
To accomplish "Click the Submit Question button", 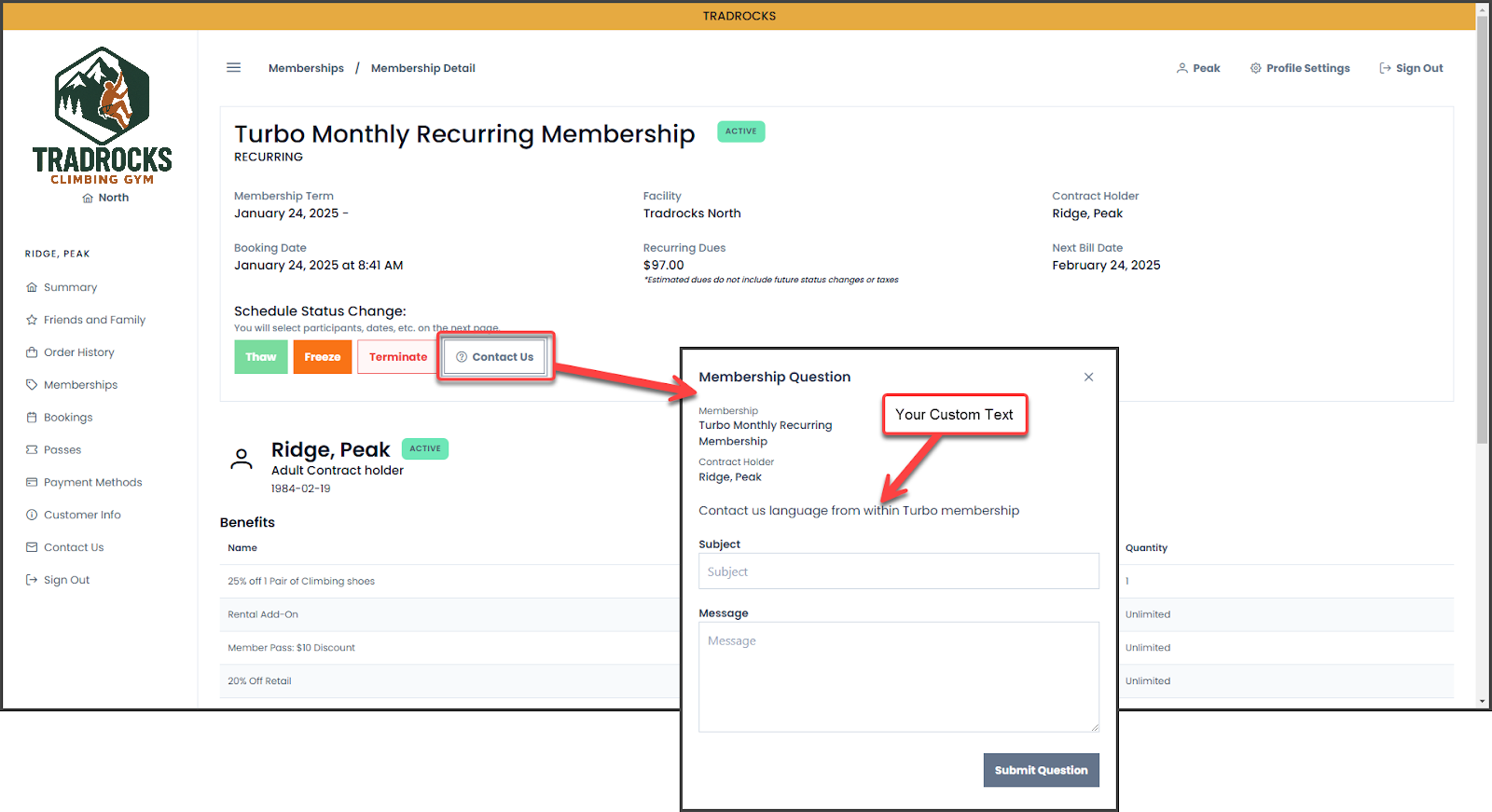I will tap(1041, 770).
